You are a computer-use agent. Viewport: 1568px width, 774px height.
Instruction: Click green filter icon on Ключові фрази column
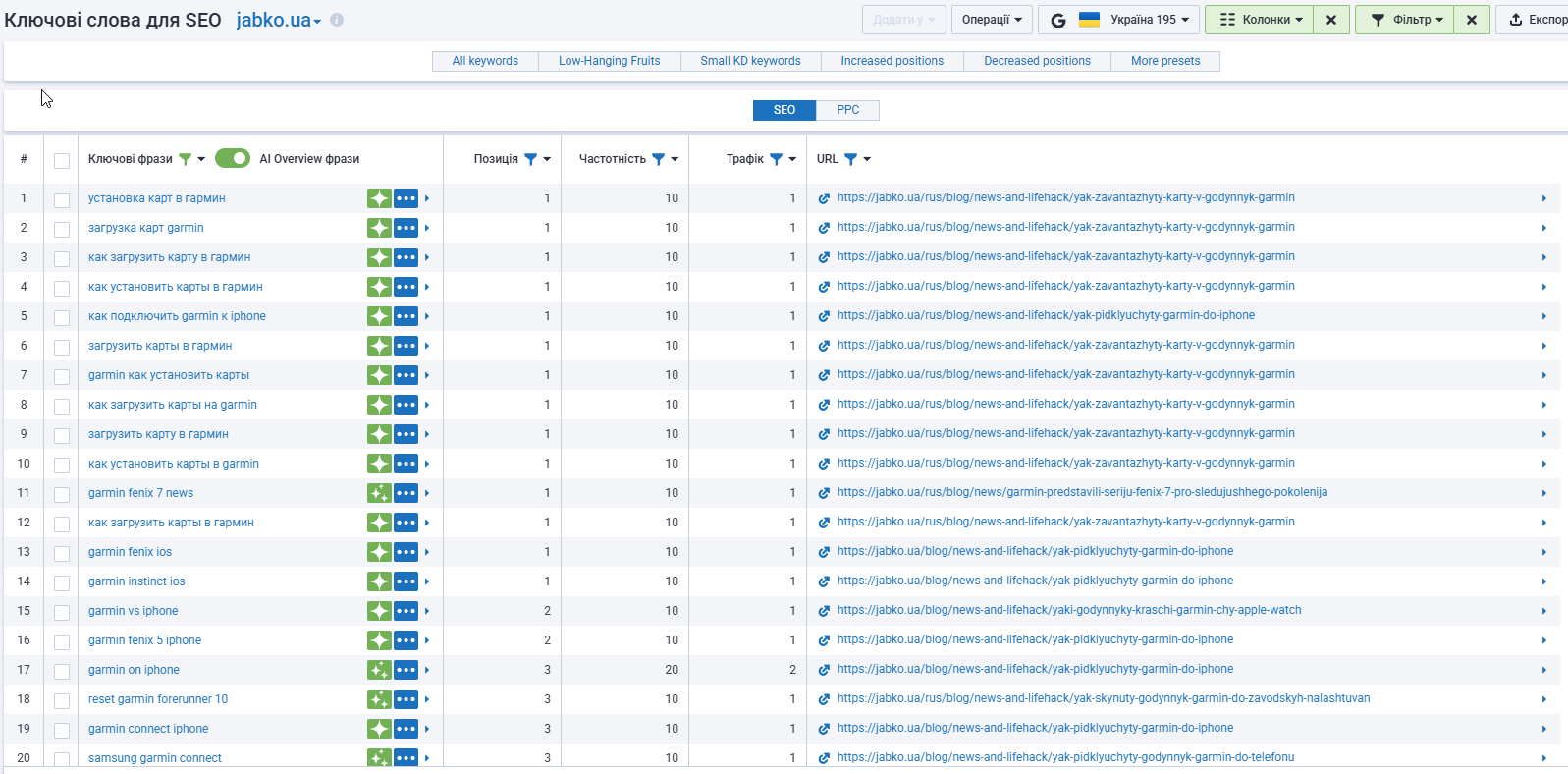[x=185, y=159]
